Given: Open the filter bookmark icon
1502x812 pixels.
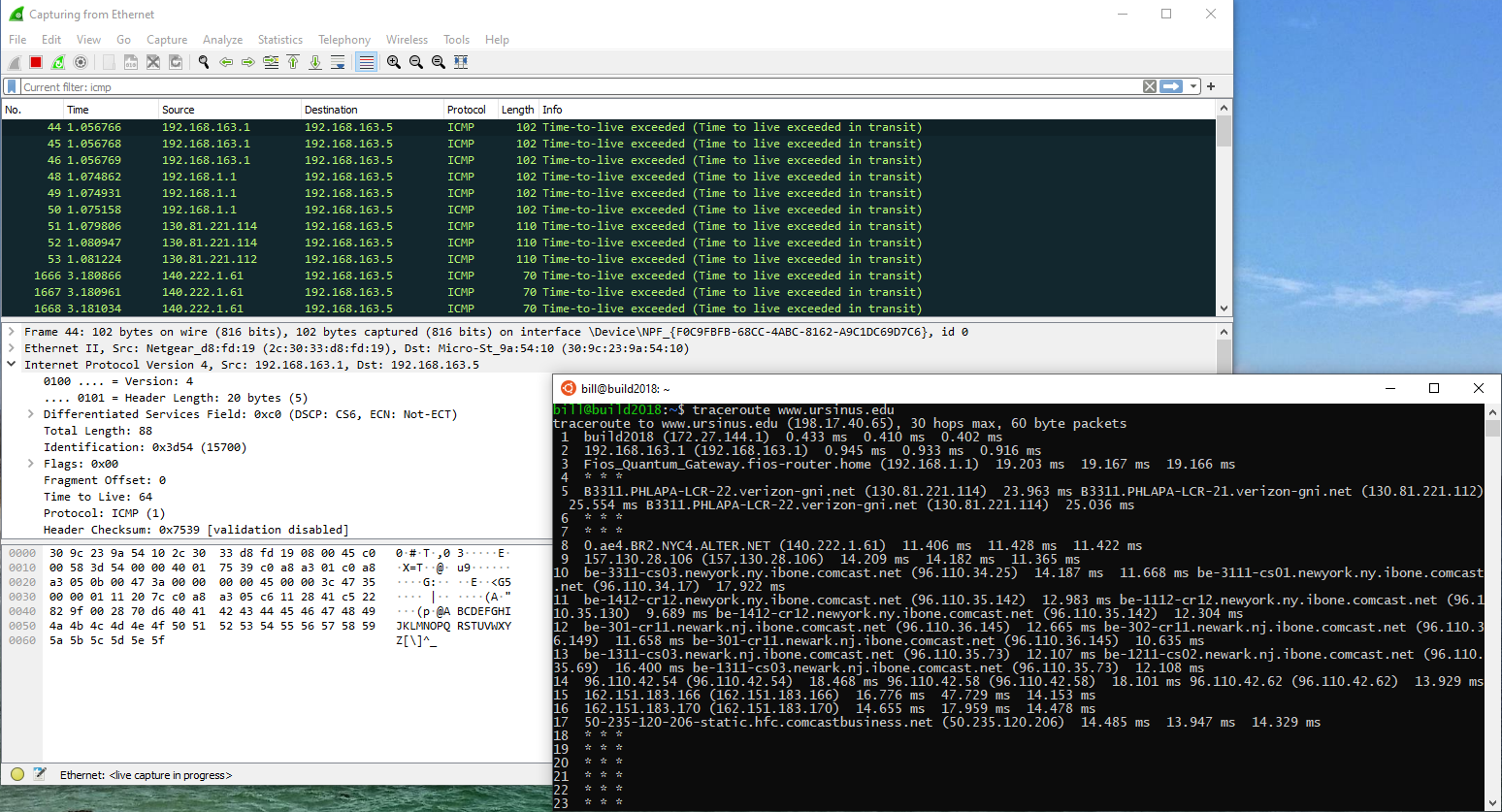Looking at the screenshot, I should tap(12, 87).
